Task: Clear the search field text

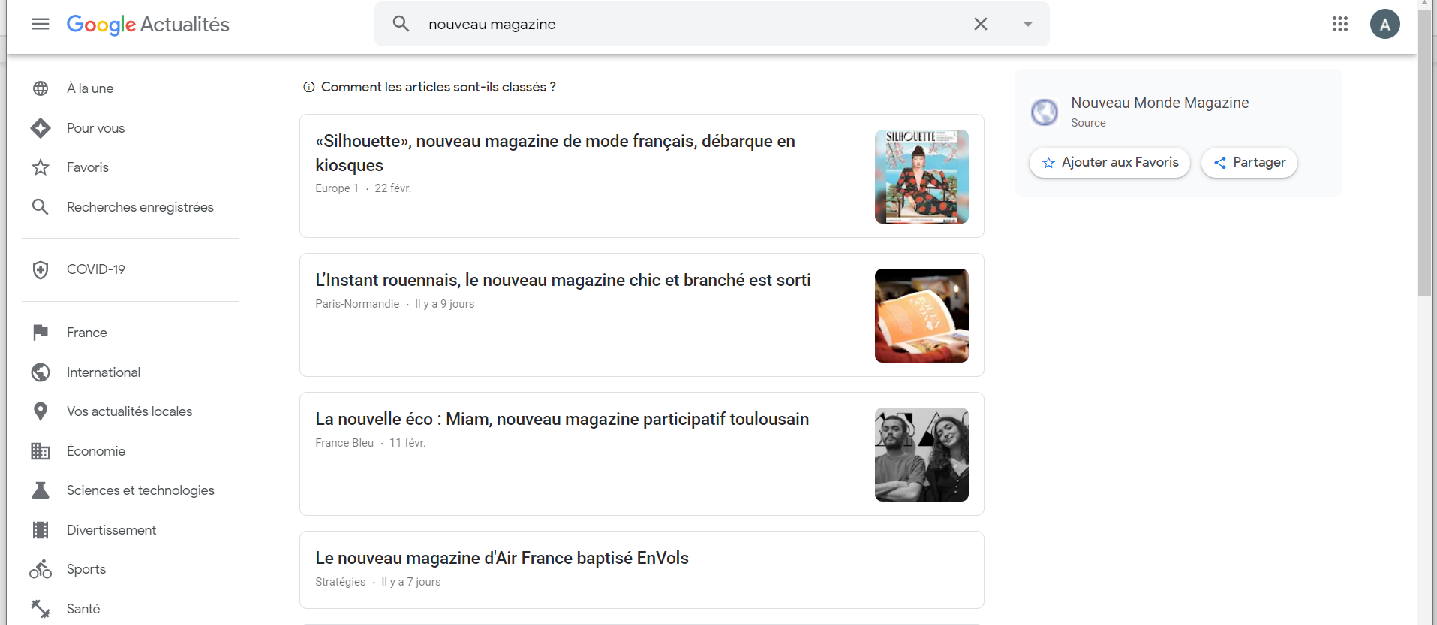Action: click(980, 24)
